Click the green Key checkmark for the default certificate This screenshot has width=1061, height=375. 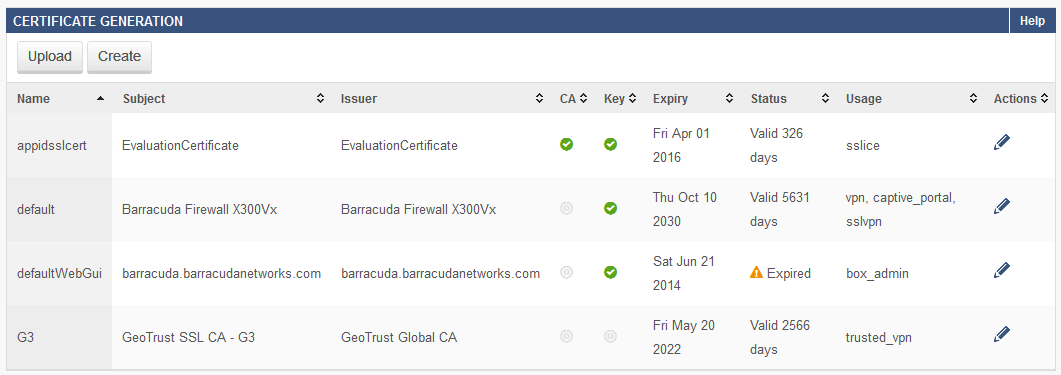pos(610,208)
